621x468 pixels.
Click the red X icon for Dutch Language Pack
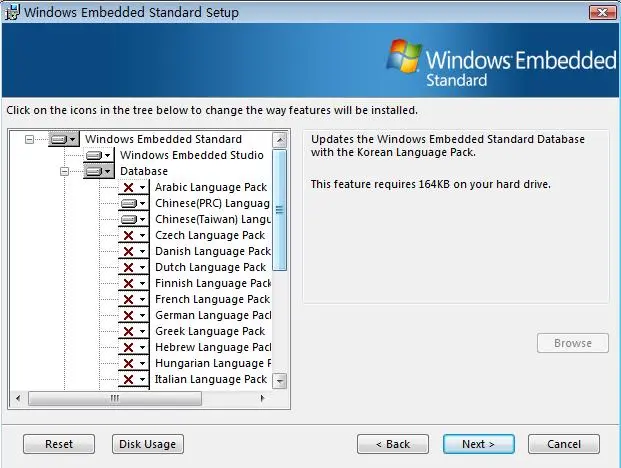click(128, 267)
